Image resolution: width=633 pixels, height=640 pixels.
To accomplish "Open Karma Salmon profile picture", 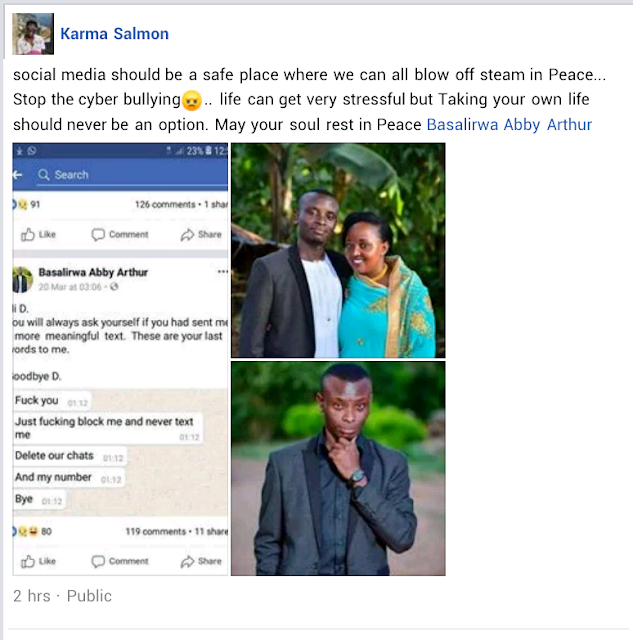I will pos(33,34).
